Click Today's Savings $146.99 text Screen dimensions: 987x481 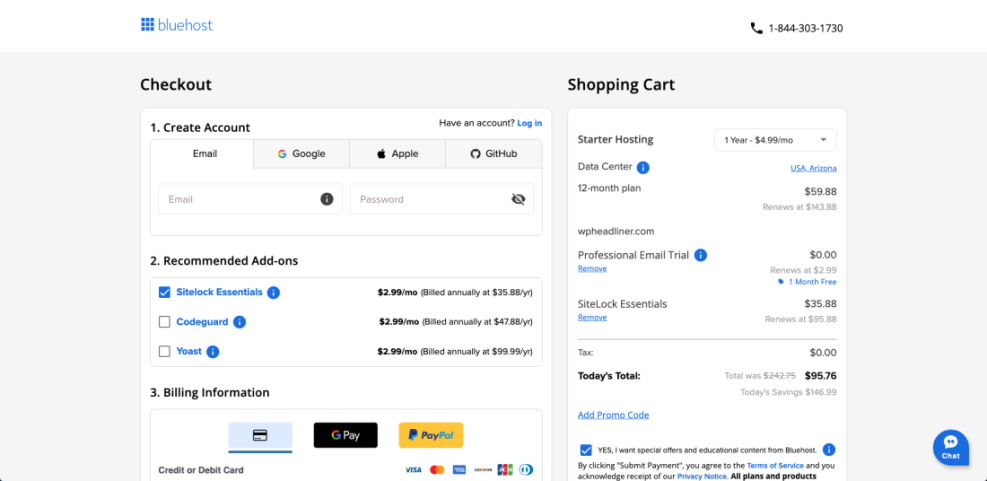point(789,392)
